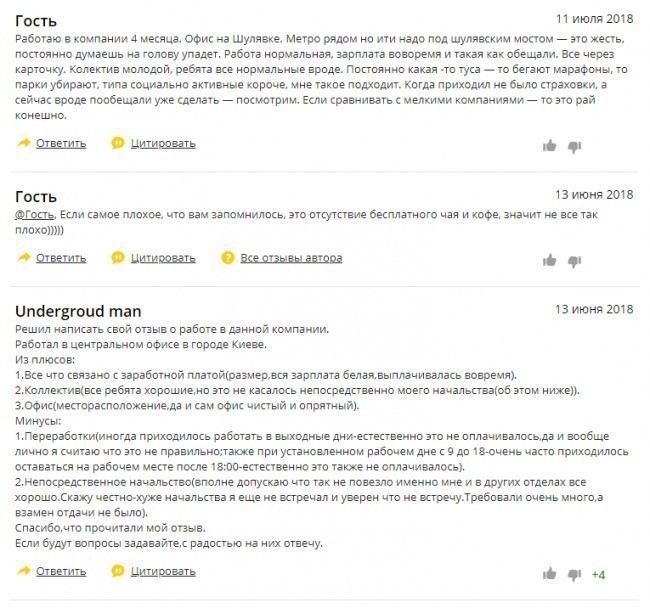Thumbs up the reply mentioning free tea and coffee
This screenshot has width=650, height=608.
[549, 260]
